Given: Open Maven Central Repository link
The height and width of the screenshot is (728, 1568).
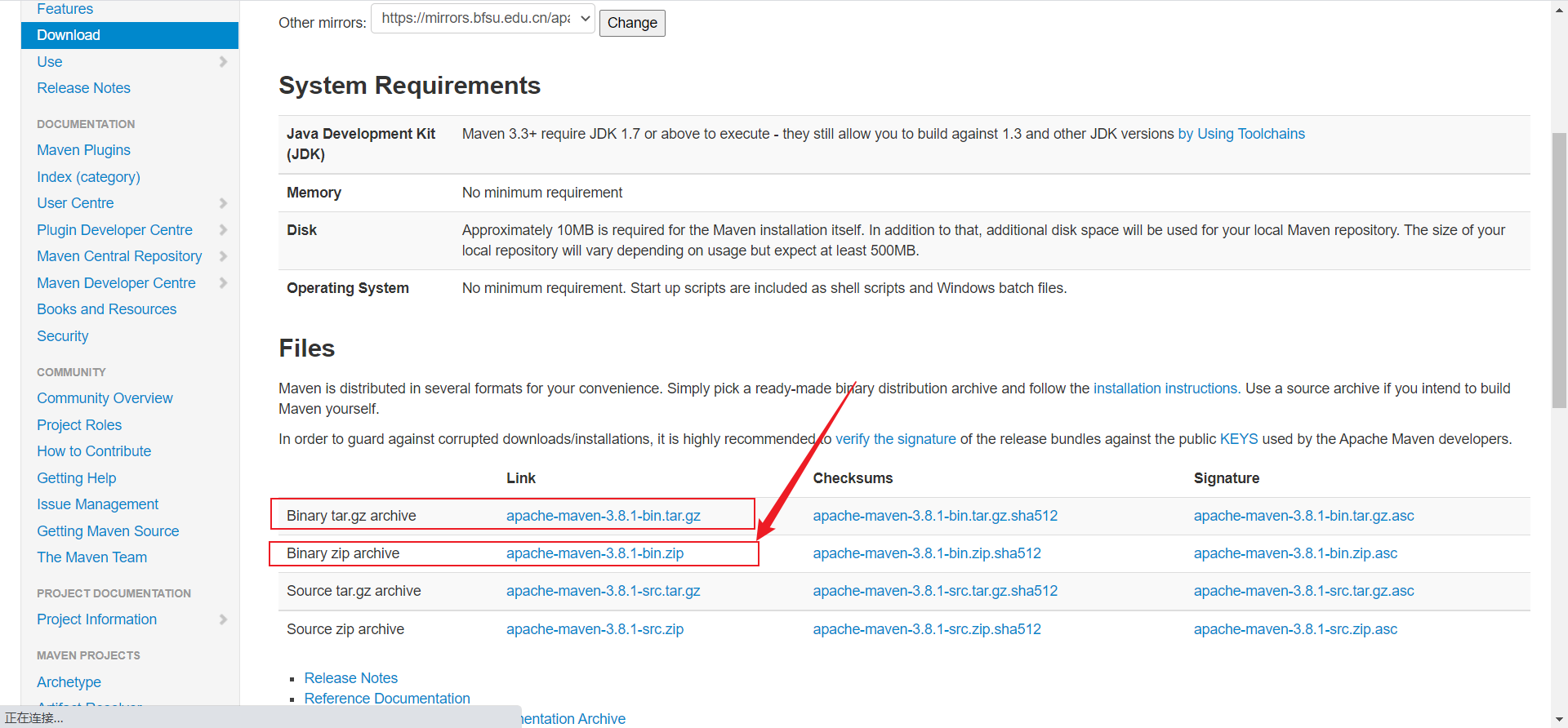Looking at the screenshot, I should [119, 256].
